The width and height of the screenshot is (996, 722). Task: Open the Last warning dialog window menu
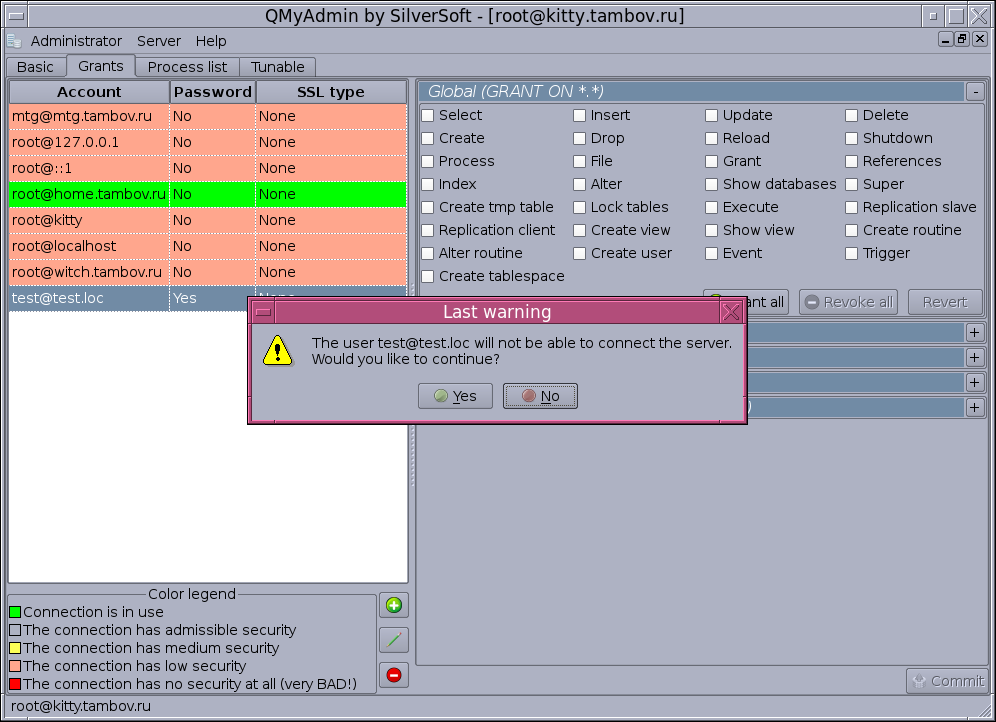pyautogui.click(x=262, y=312)
